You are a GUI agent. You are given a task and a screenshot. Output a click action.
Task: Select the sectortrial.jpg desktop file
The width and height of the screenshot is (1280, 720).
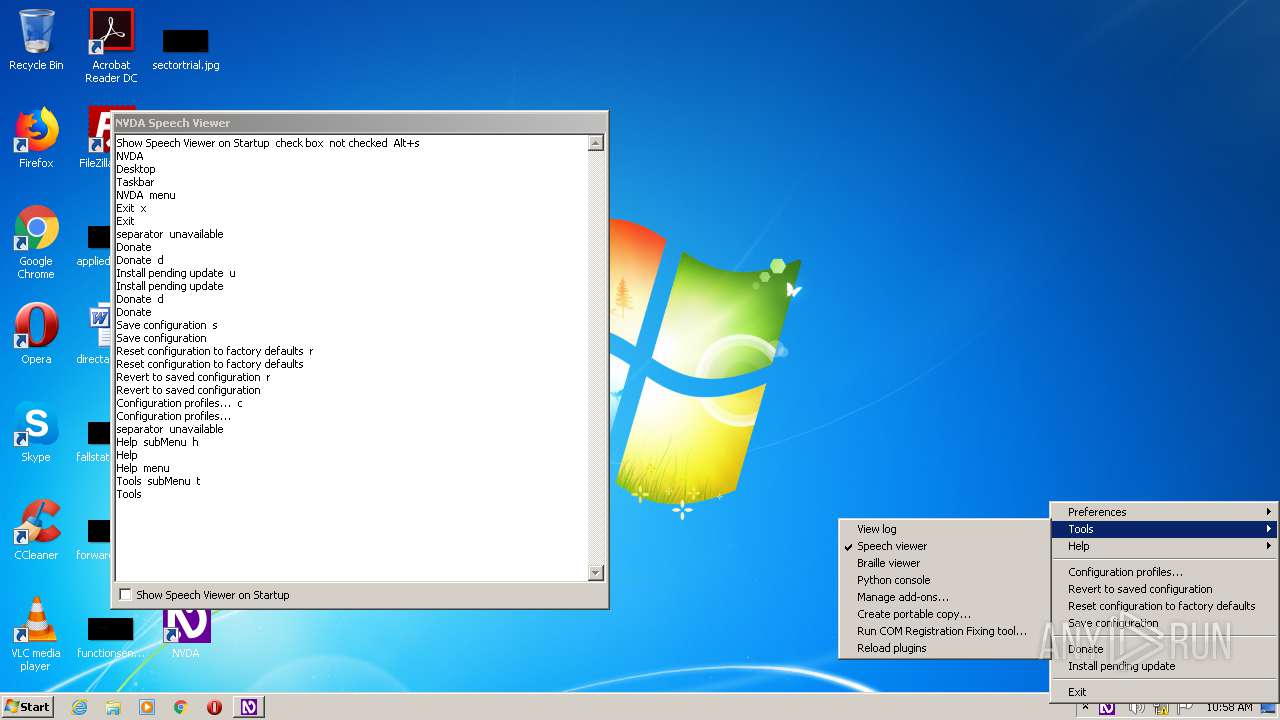pos(186,50)
